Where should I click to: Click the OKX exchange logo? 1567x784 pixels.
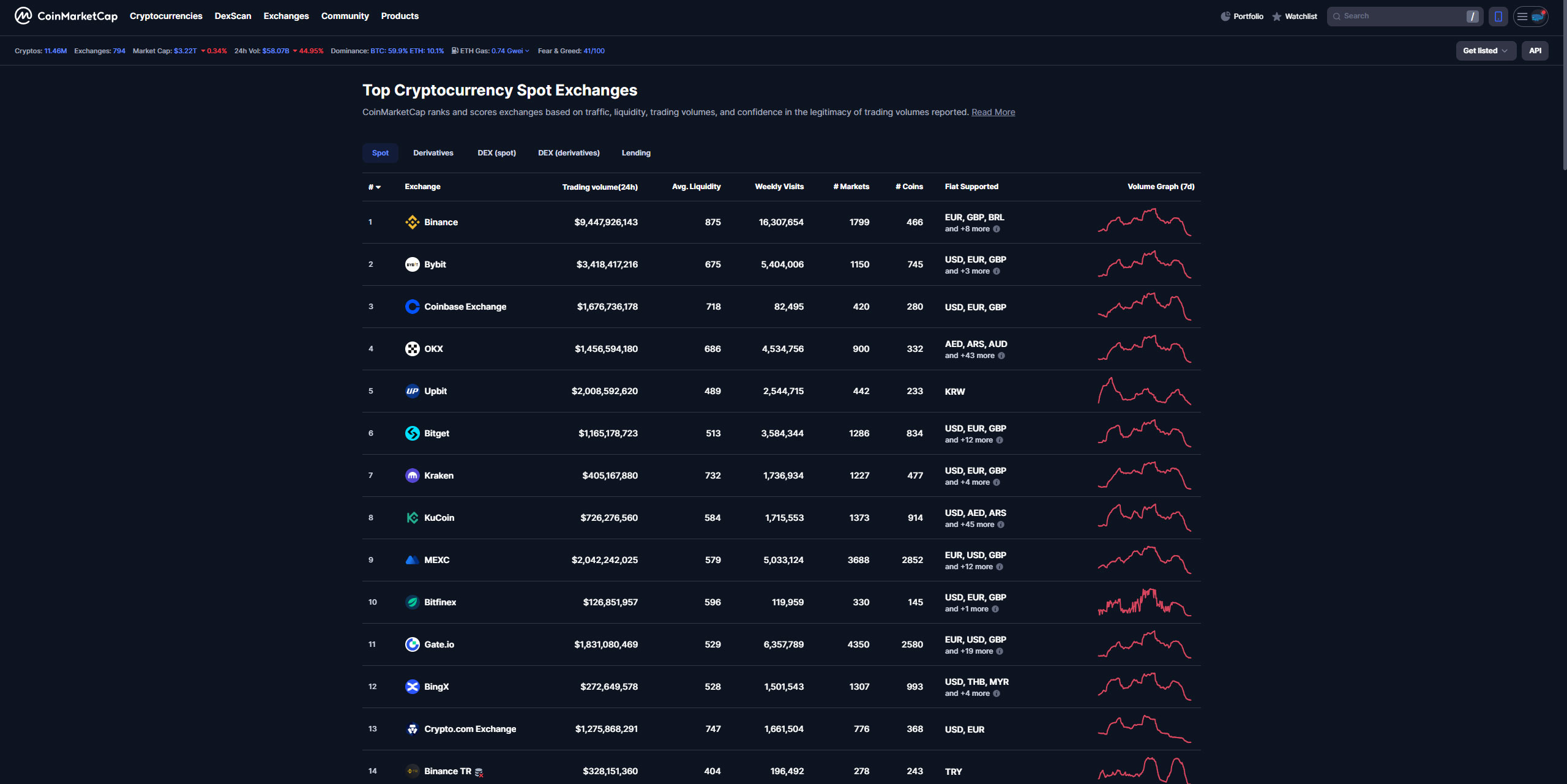tap(412, 349)
